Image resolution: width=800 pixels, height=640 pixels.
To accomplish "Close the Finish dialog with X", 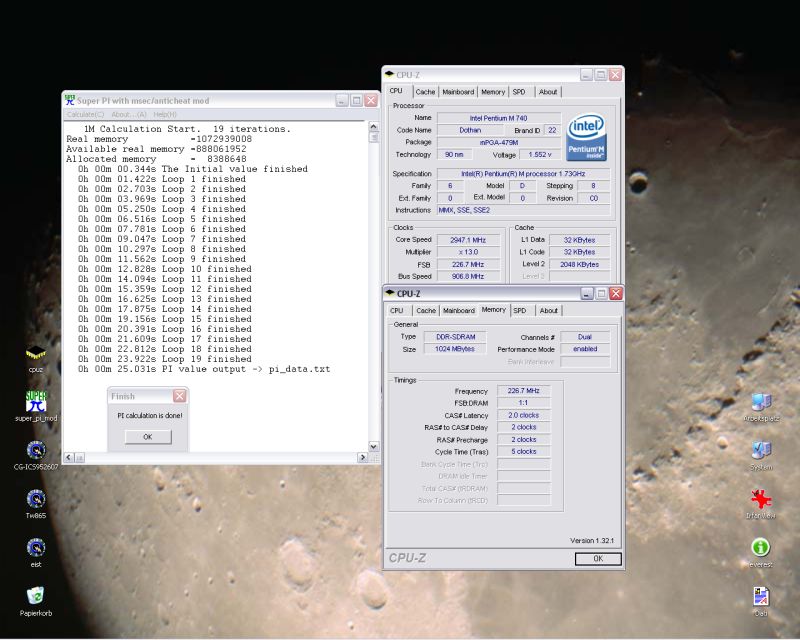I will [x=180, y=396].
